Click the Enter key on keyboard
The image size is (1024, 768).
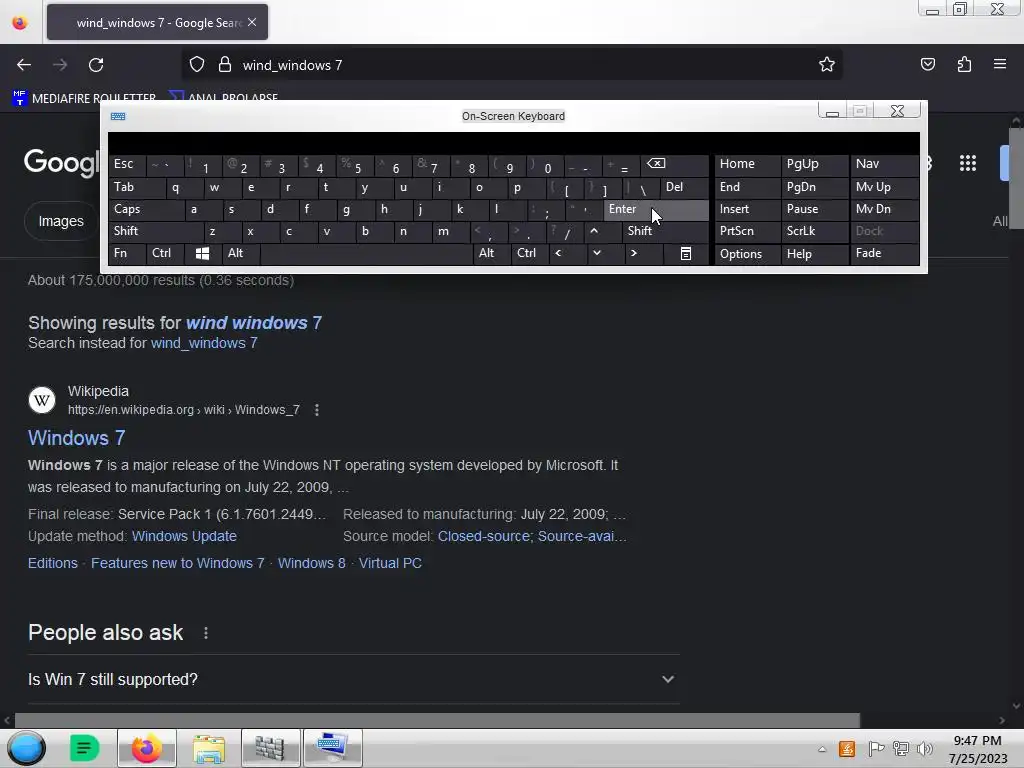point(656,210)
